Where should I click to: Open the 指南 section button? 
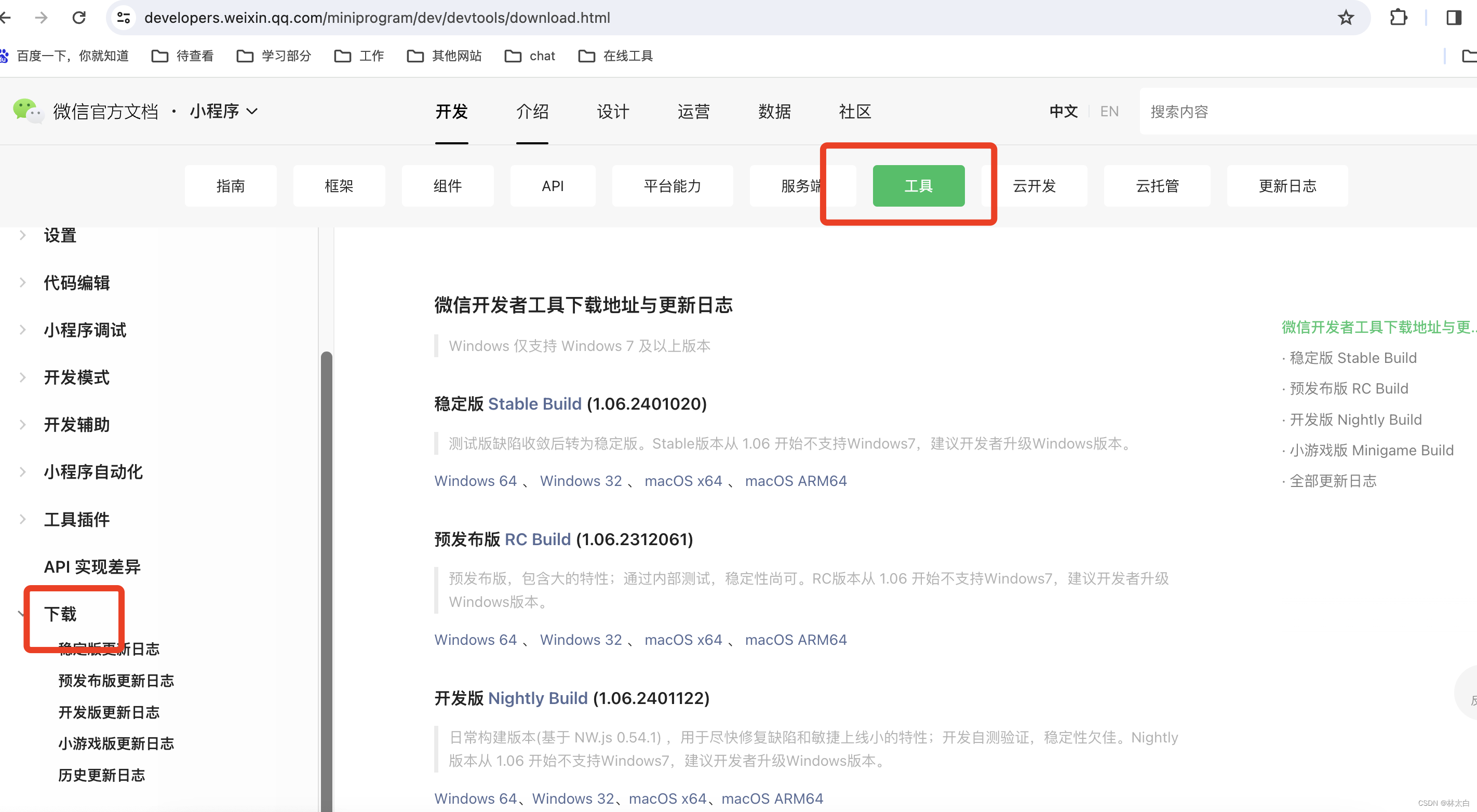pos(231,186)
